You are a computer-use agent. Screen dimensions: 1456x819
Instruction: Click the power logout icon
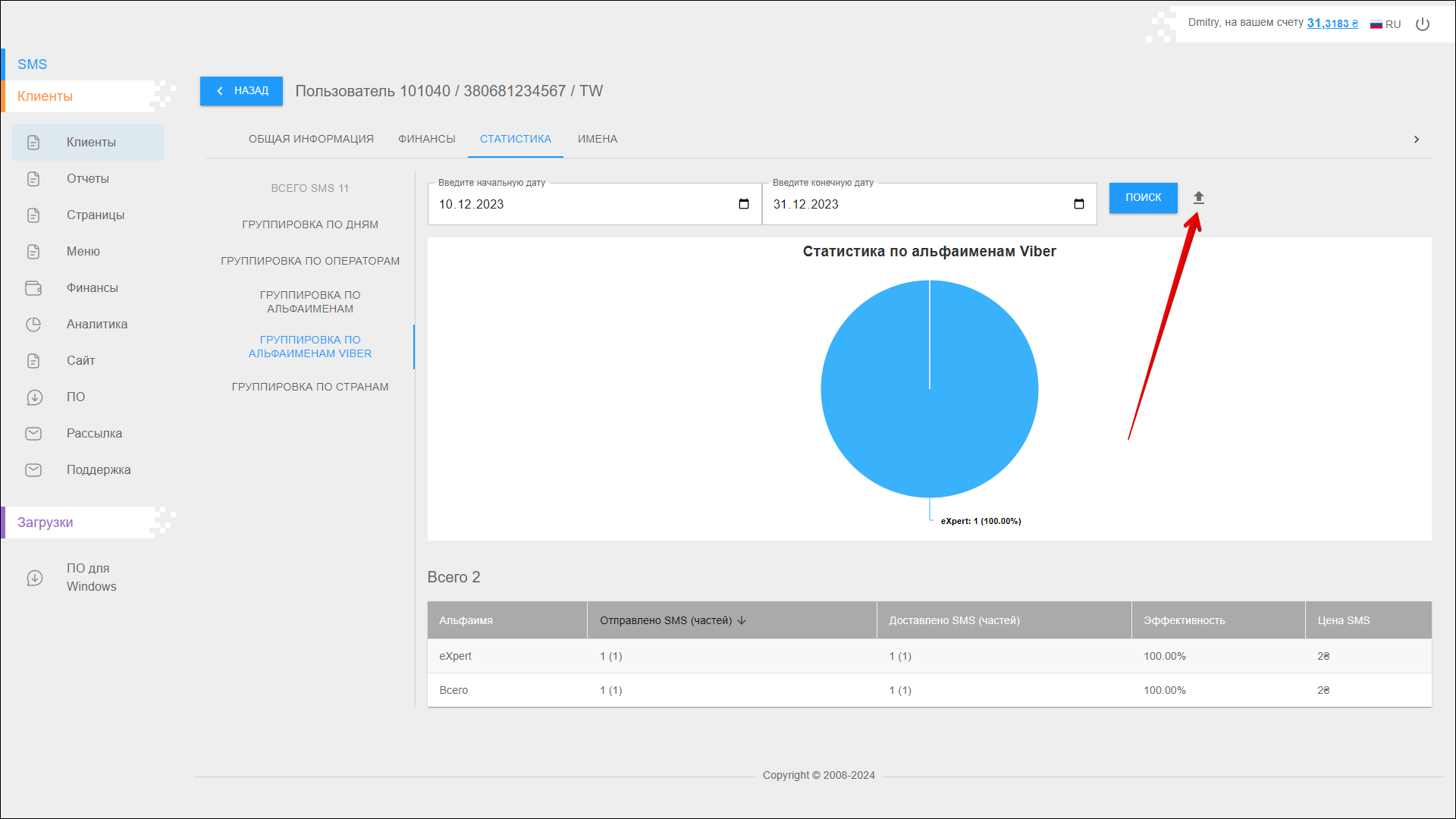point(1423,24)
